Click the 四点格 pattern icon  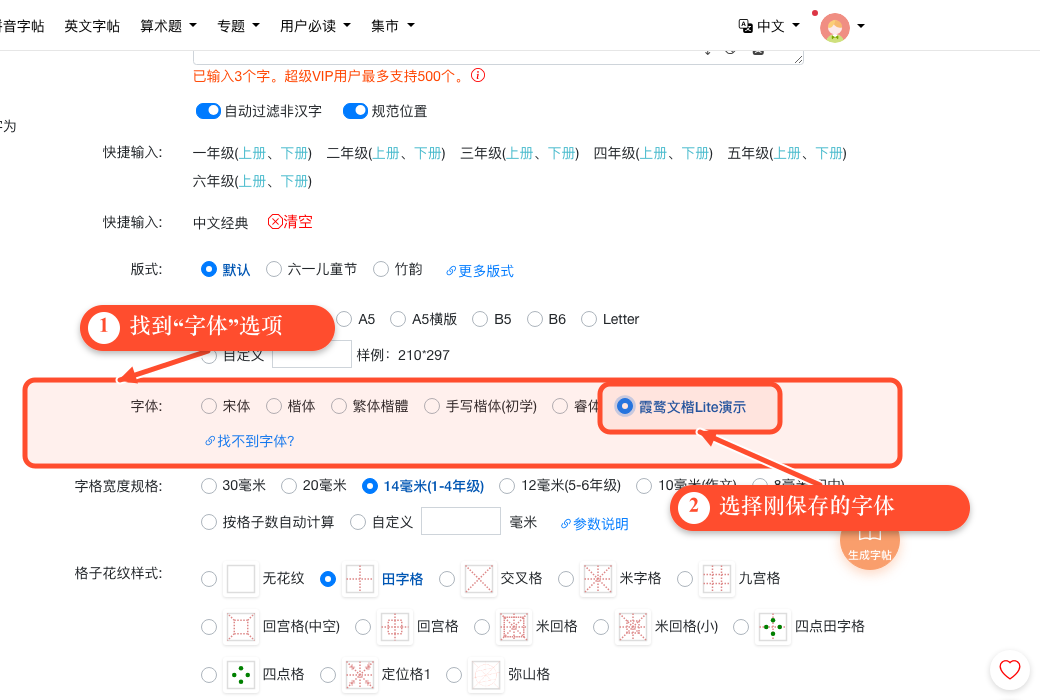coord(241,675)
